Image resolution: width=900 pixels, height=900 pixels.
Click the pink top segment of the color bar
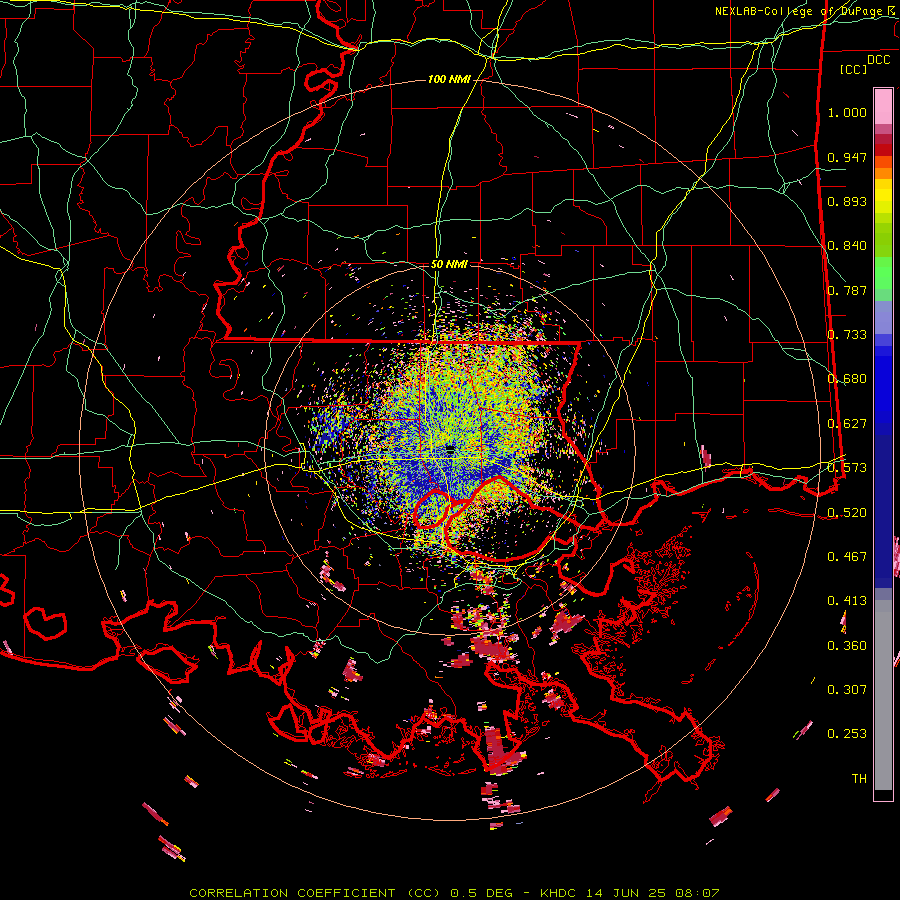(883, 106)
